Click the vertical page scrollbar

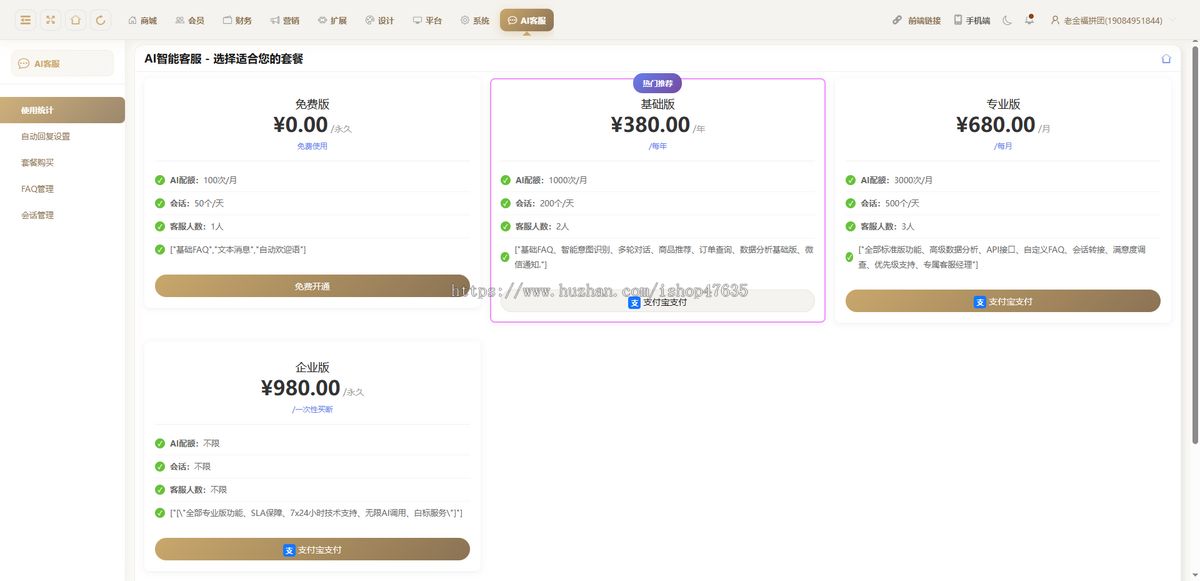pyautogui.click(x=1194, y=244)
